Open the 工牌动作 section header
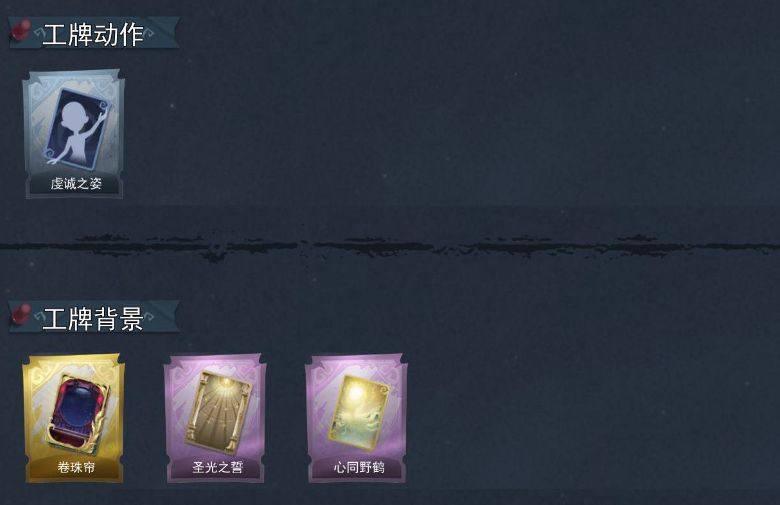Image resolution: width=780 pixels, height=505 pixels. [94, 33]
